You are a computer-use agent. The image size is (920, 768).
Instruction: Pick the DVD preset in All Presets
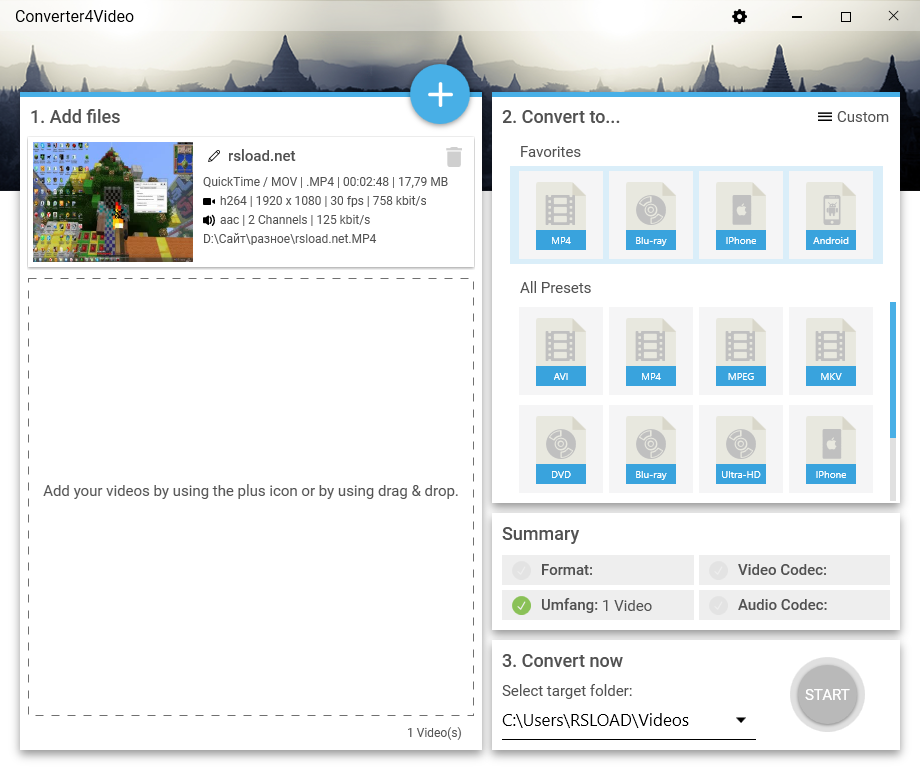point(560,448)
